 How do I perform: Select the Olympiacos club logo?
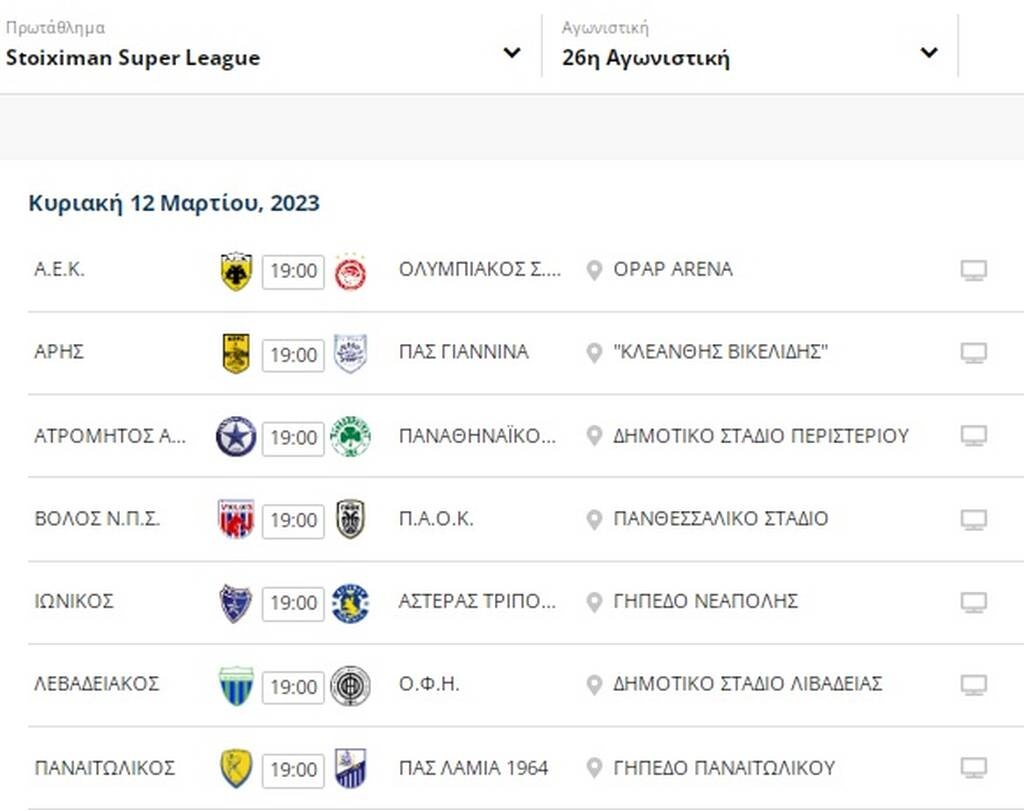[x=351, y=269]
